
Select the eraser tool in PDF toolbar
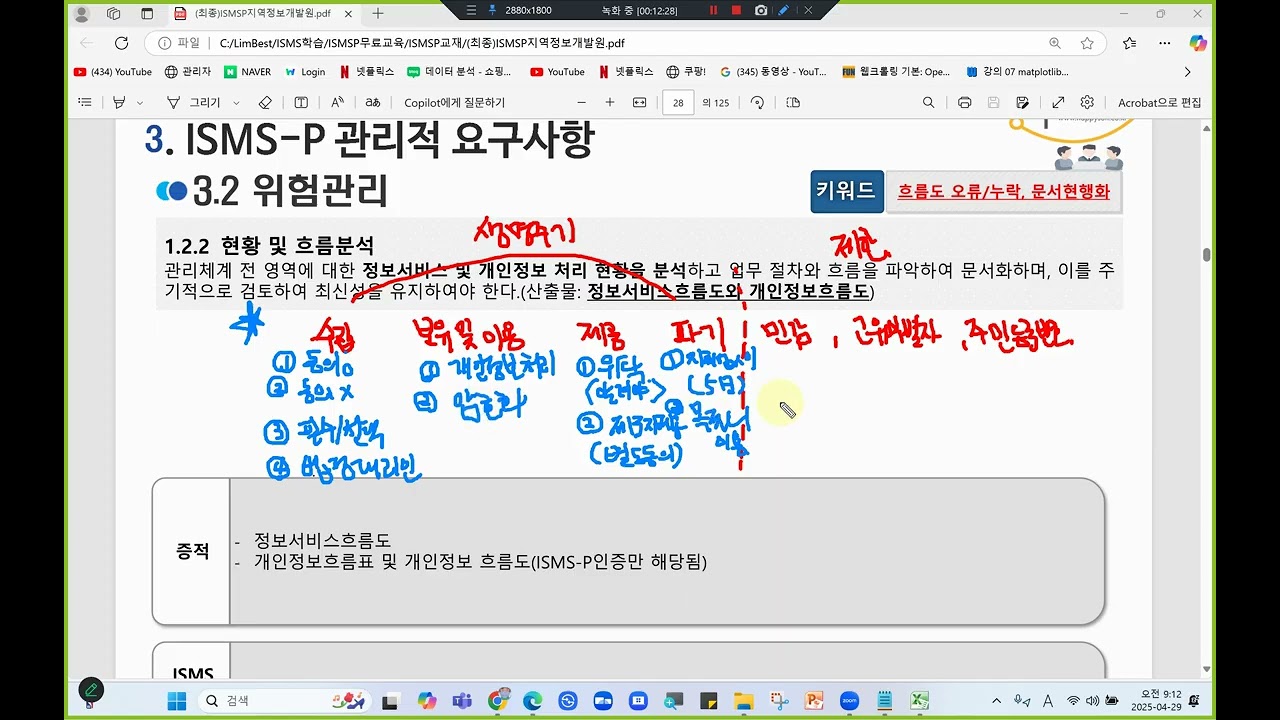pyautogui.click(x=265, y=102)
